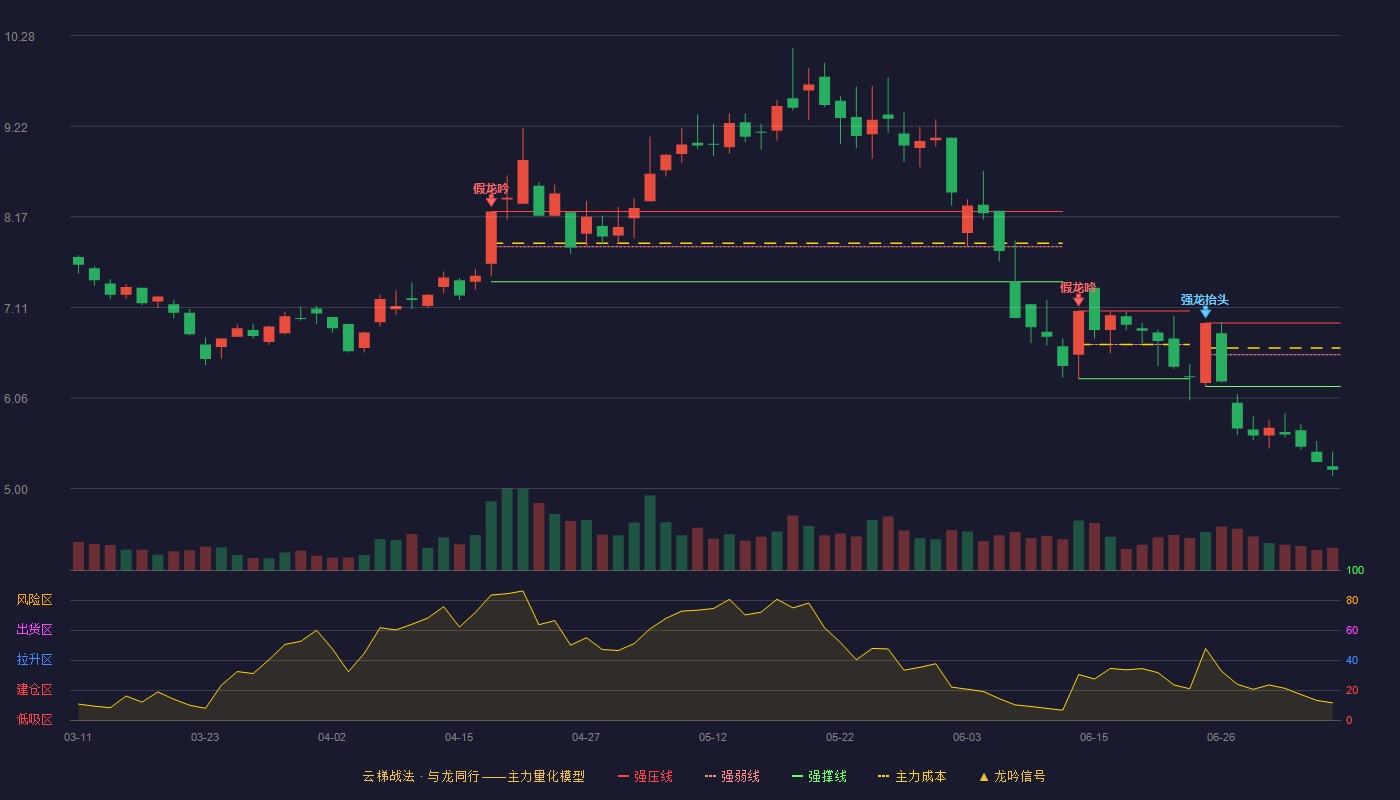Click the red 强压线 legend line icon
The height and width of the screenshot is (800, 1400).
[624, 776]
